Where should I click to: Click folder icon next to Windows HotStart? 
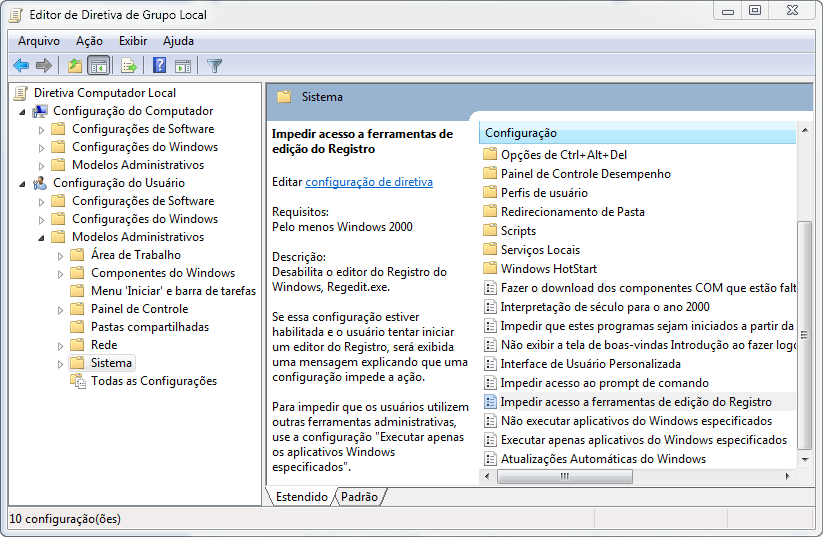490,269
